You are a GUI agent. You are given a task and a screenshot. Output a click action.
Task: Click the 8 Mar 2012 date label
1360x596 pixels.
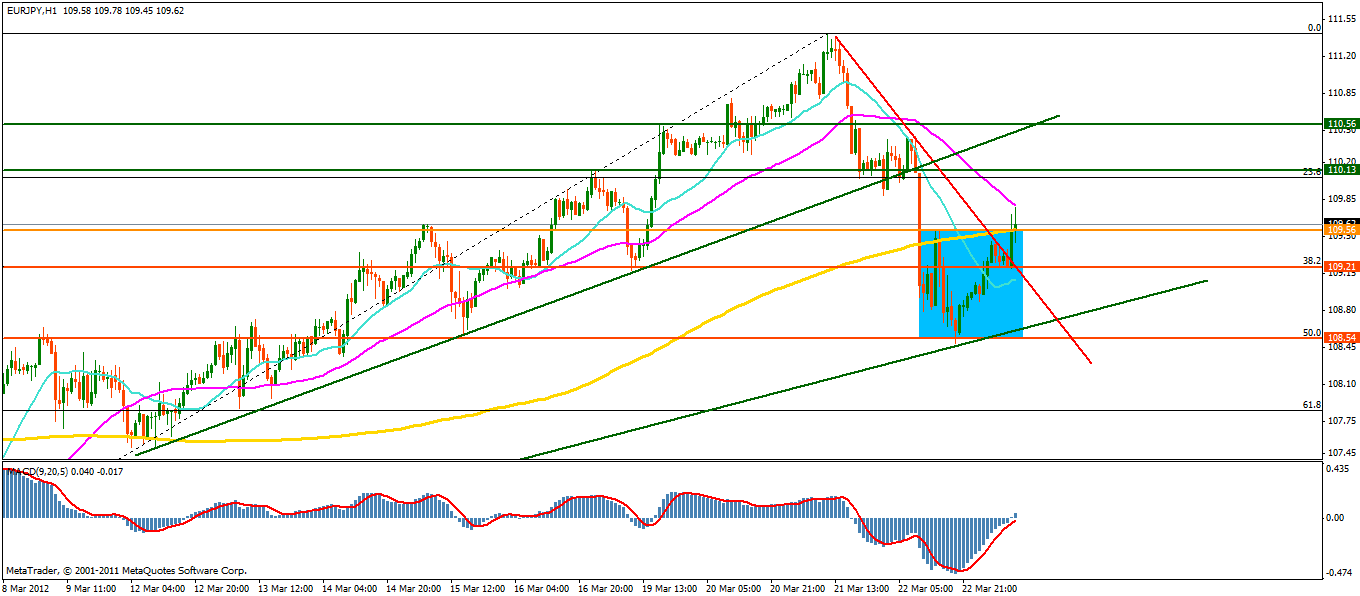pyautogui.click(x=28, y=588)
